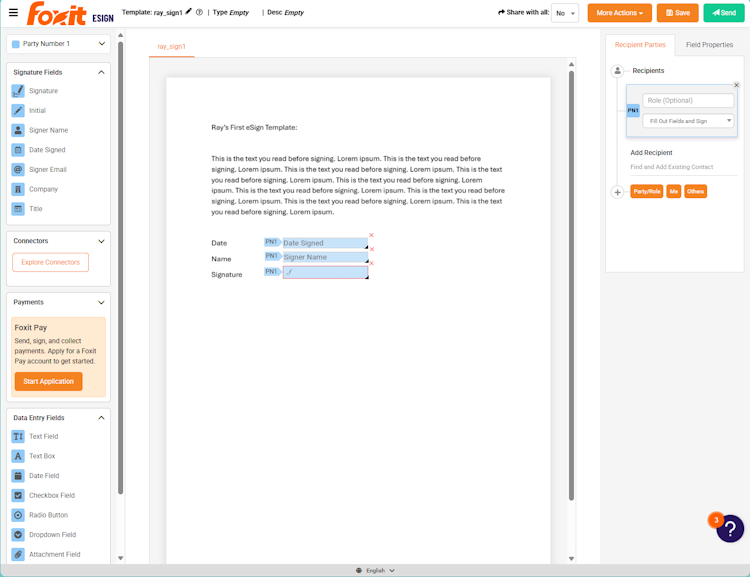Remove the Signer Name field with red X
This screenshot has width=750, height=577.
[x=372, y=249]
